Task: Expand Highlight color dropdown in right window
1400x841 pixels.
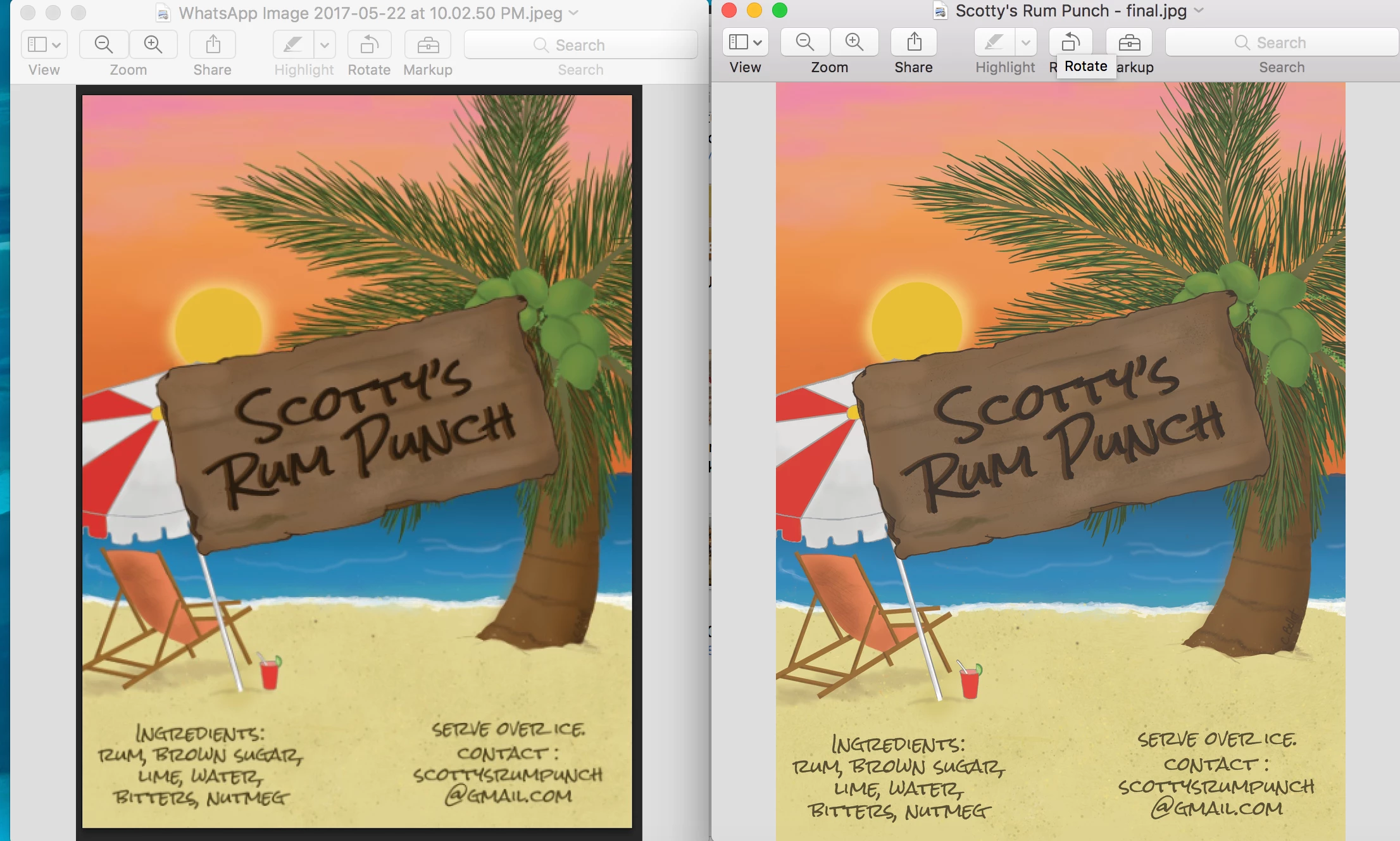Action: pos(1026,42)
